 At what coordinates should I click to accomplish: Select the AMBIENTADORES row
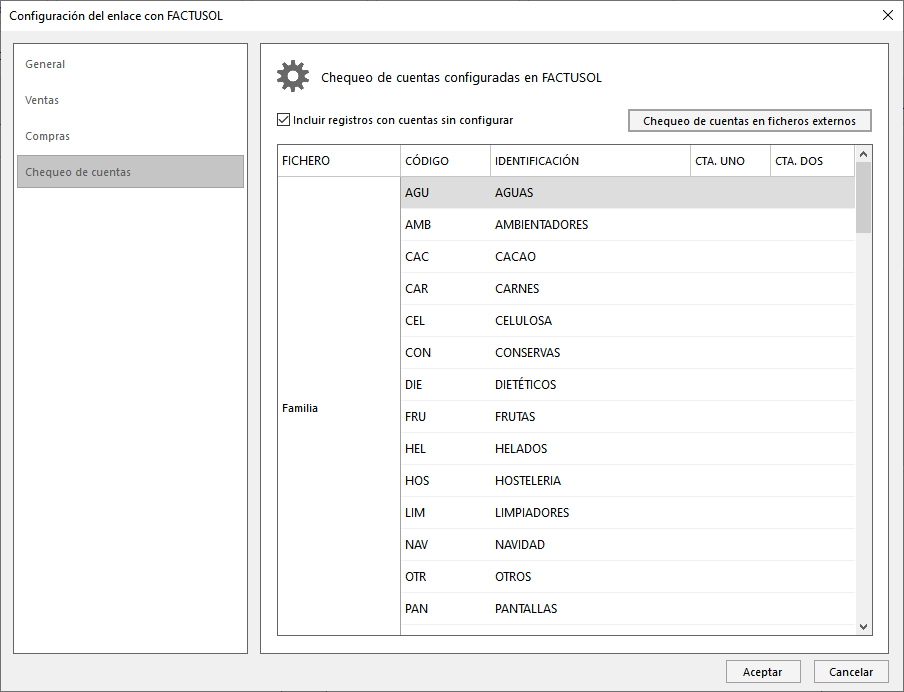[628, 225]
